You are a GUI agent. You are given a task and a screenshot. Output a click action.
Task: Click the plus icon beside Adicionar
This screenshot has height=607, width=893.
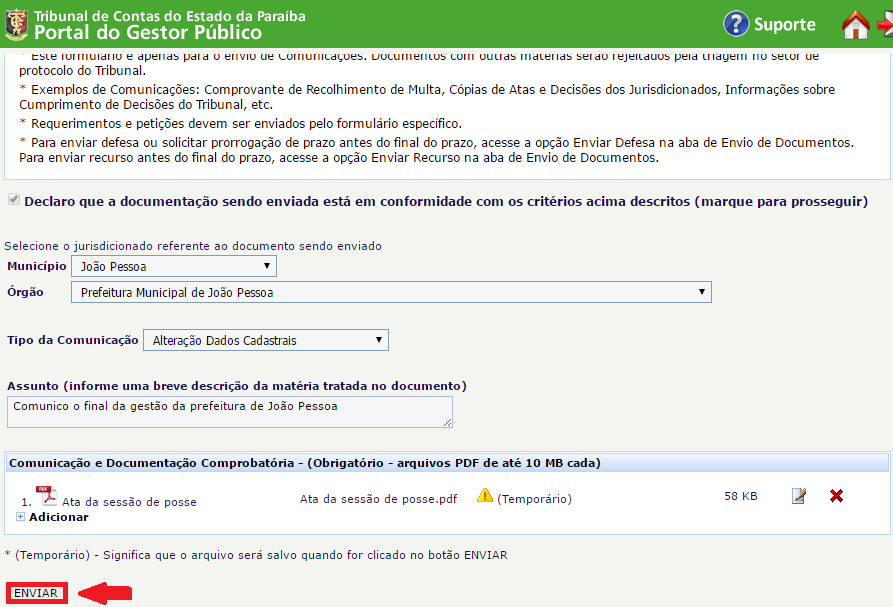point(21,517)
